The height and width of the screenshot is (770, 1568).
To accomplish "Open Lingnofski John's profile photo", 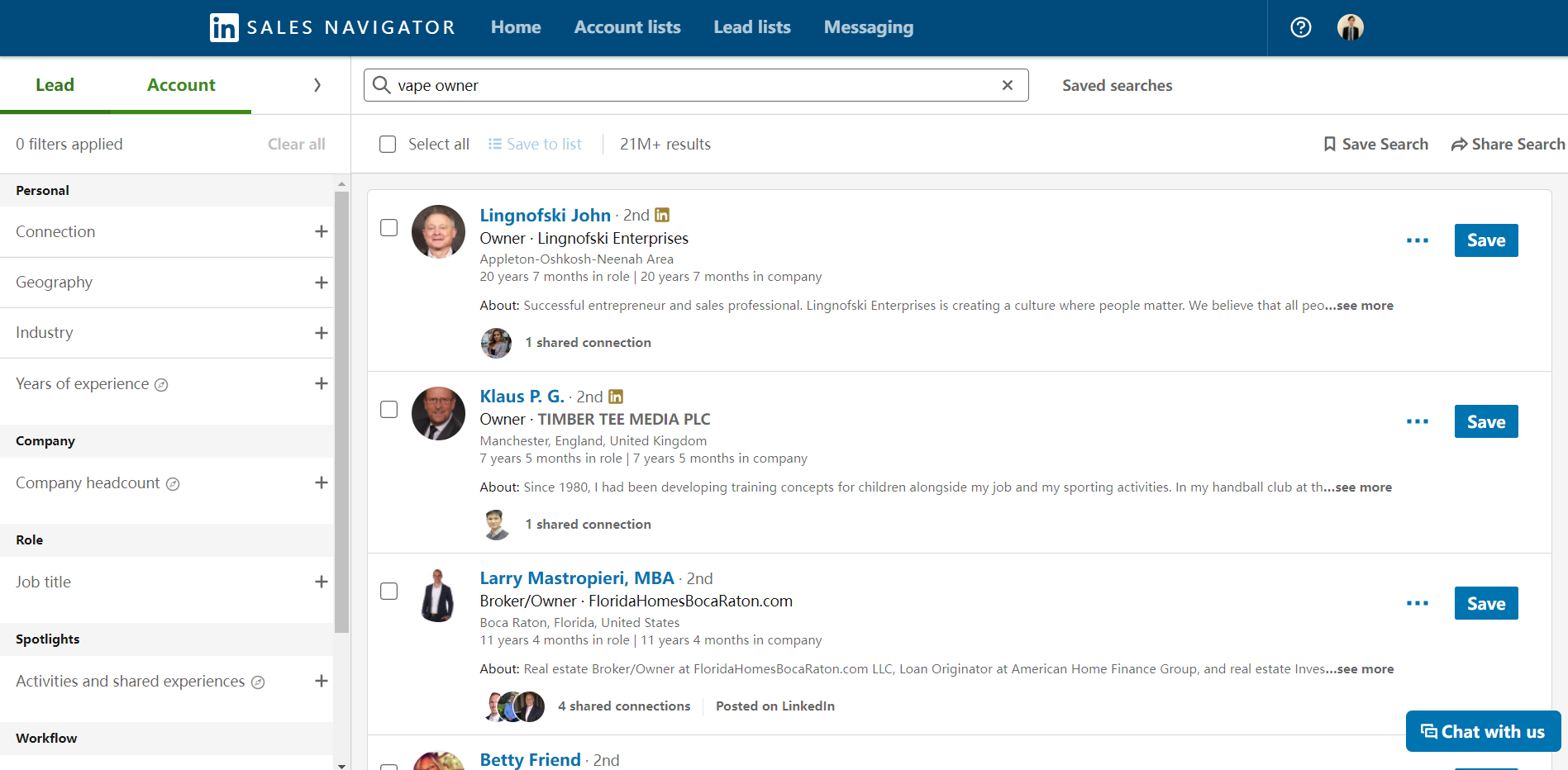I will 438,231.
